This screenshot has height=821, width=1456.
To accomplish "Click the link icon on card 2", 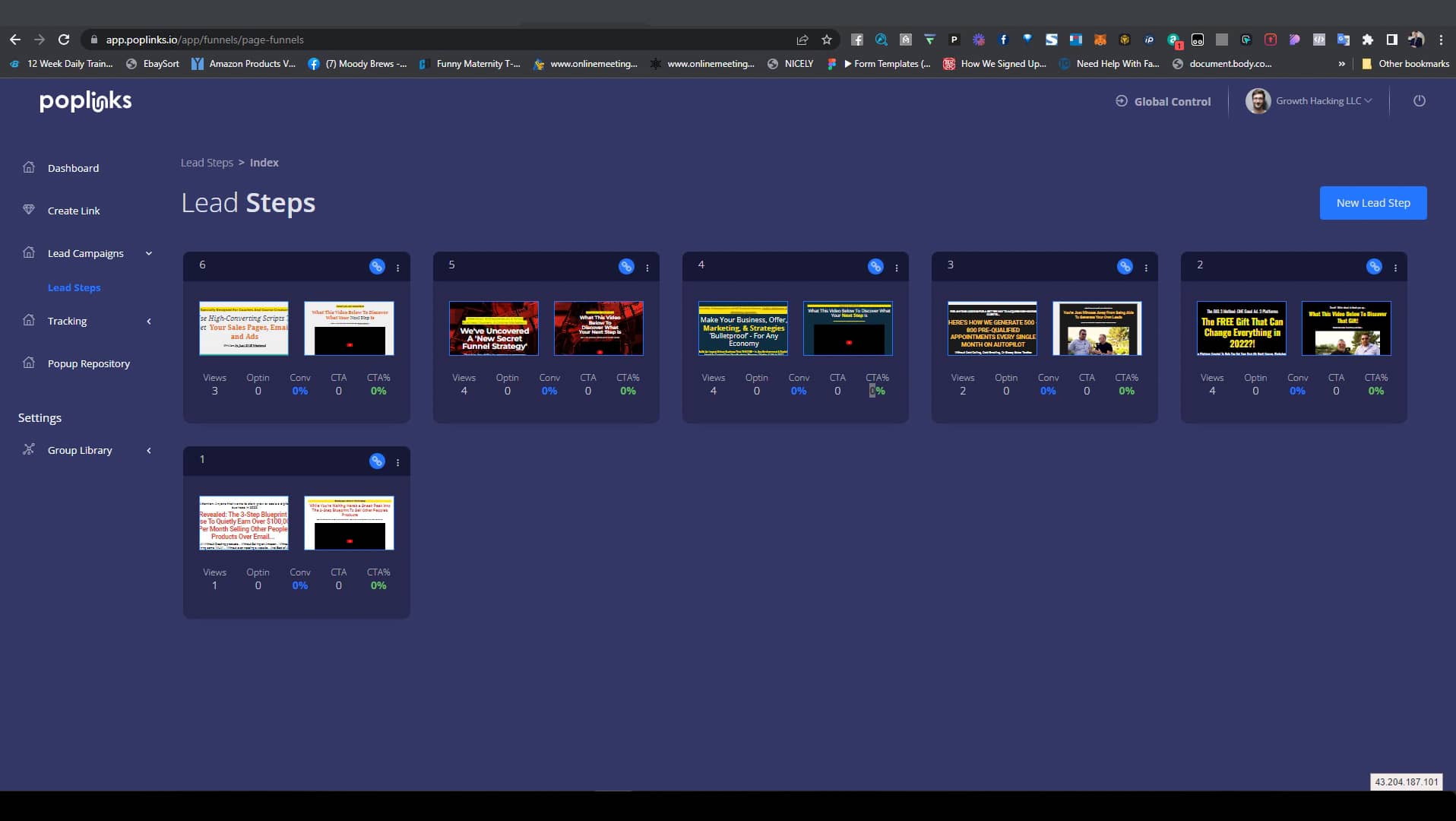I will 1374,266.
